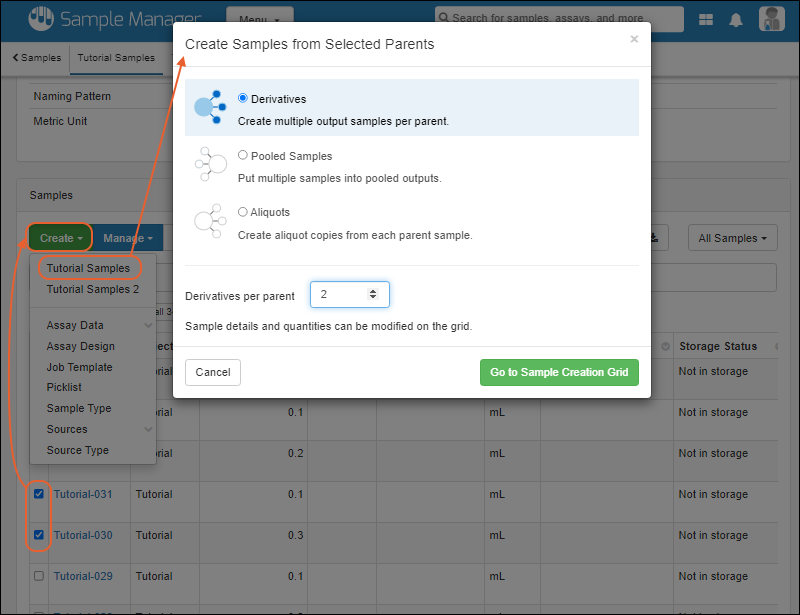This screenshot has height=615, width=800.
Task: Click the notifications bell icon
Action: click(x=736, y=19)
